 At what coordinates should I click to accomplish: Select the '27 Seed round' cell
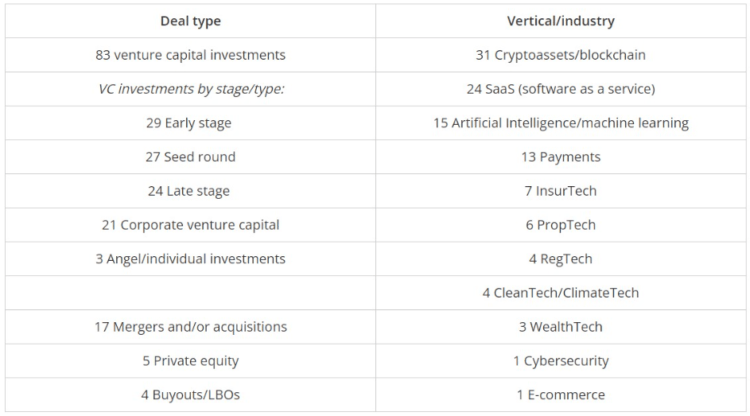pos(190,157)
